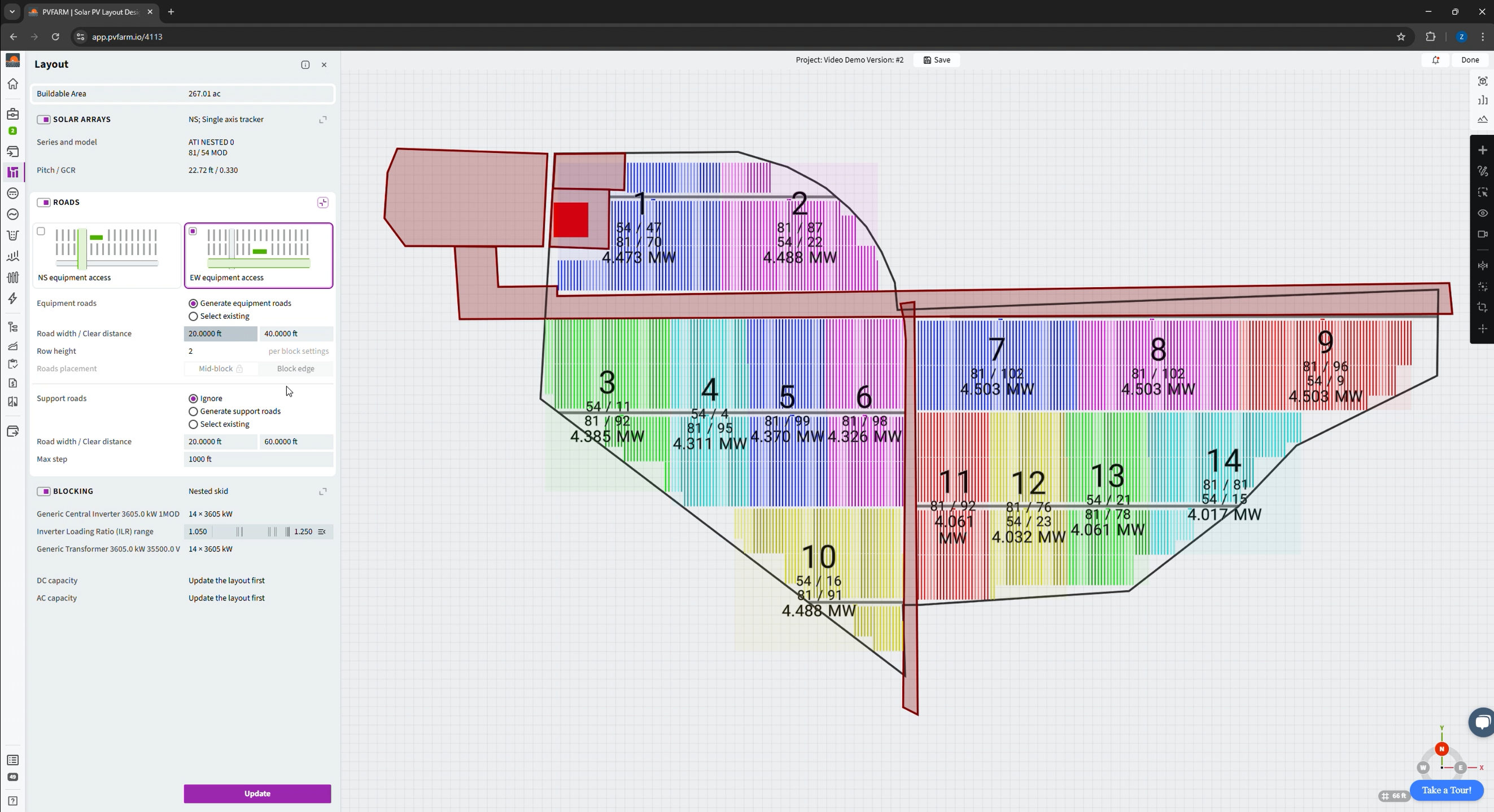Open the notifications bell icon
The image size is (1494, 812).
(1435, 60)
